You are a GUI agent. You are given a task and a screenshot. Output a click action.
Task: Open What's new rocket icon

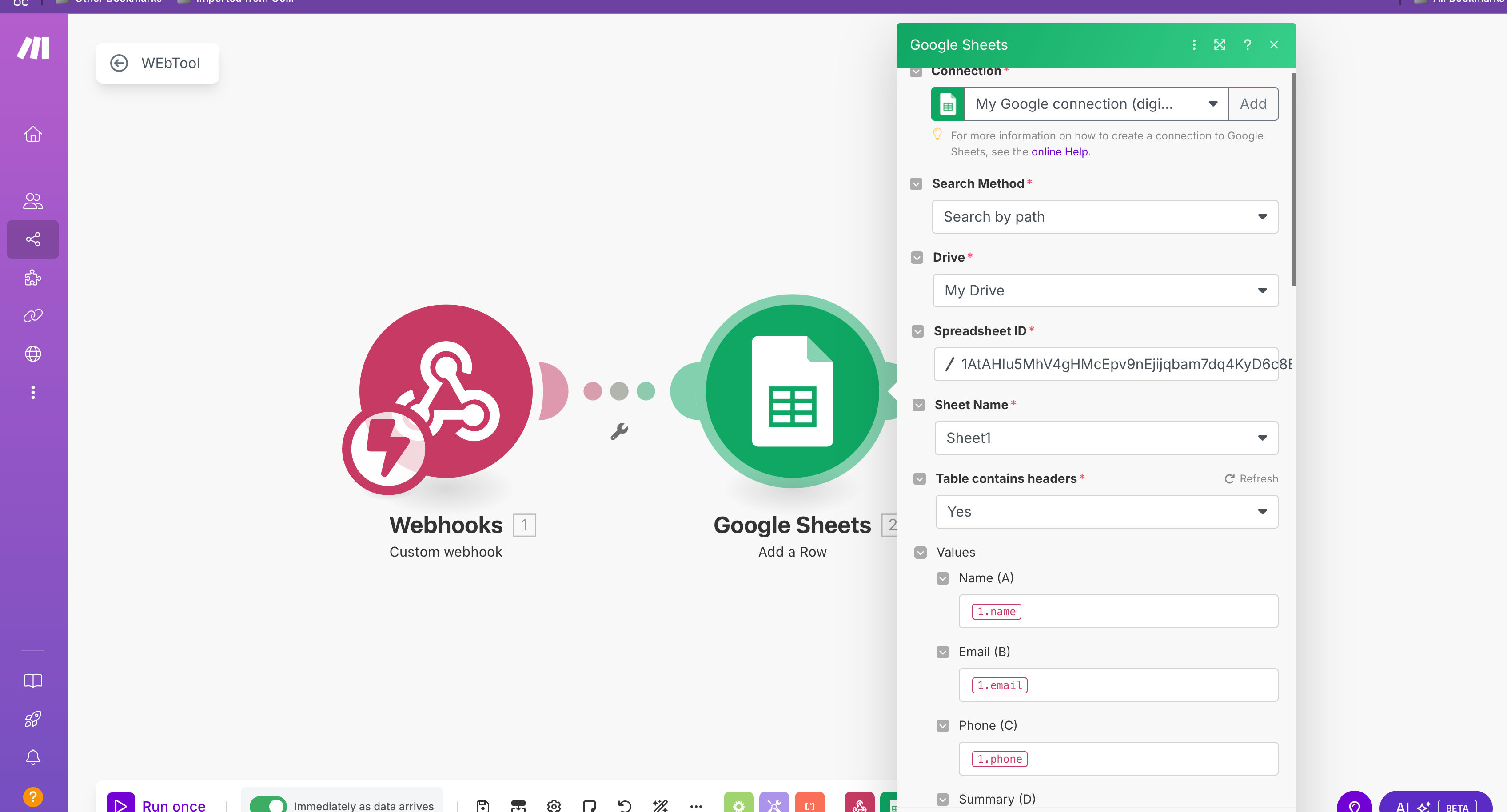pos(33,719)
